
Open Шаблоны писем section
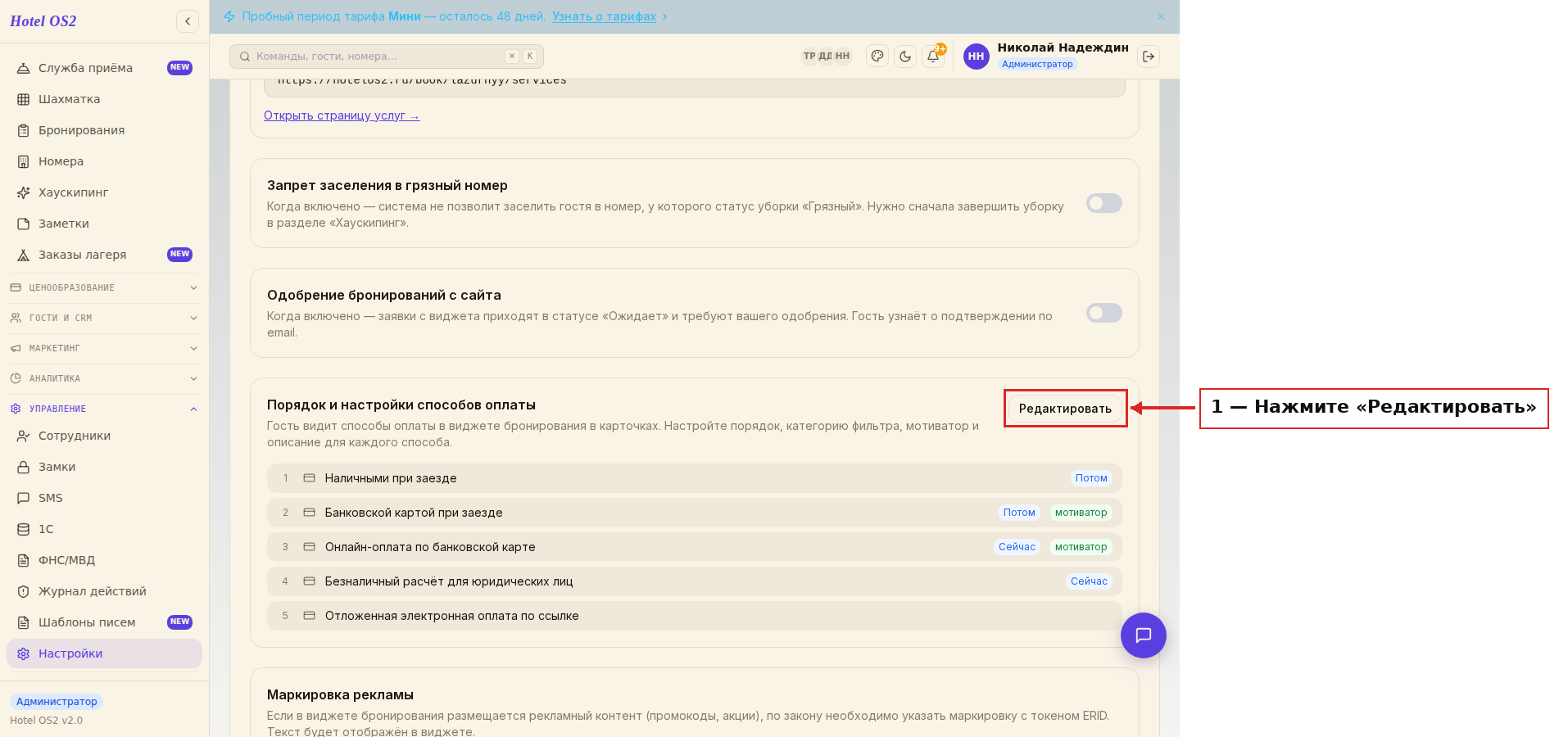[x=104, y=622]
